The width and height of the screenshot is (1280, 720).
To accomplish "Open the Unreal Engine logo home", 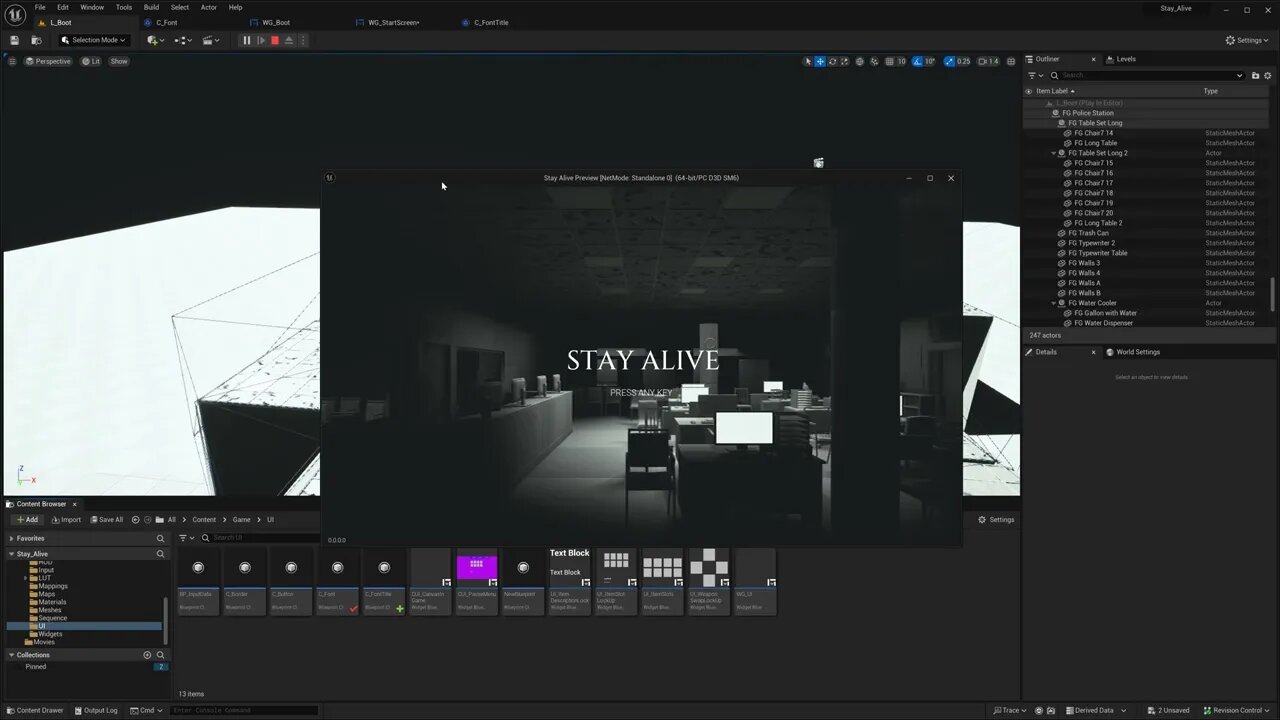I will [15, 13].
